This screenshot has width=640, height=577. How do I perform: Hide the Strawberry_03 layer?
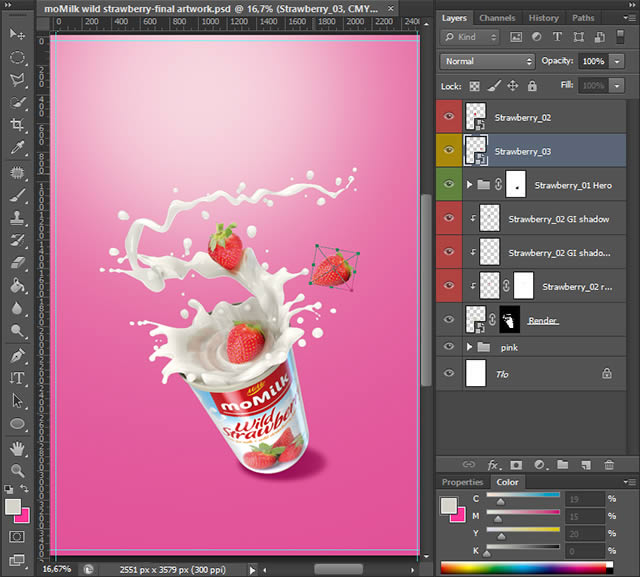click(x=449, y=150)
